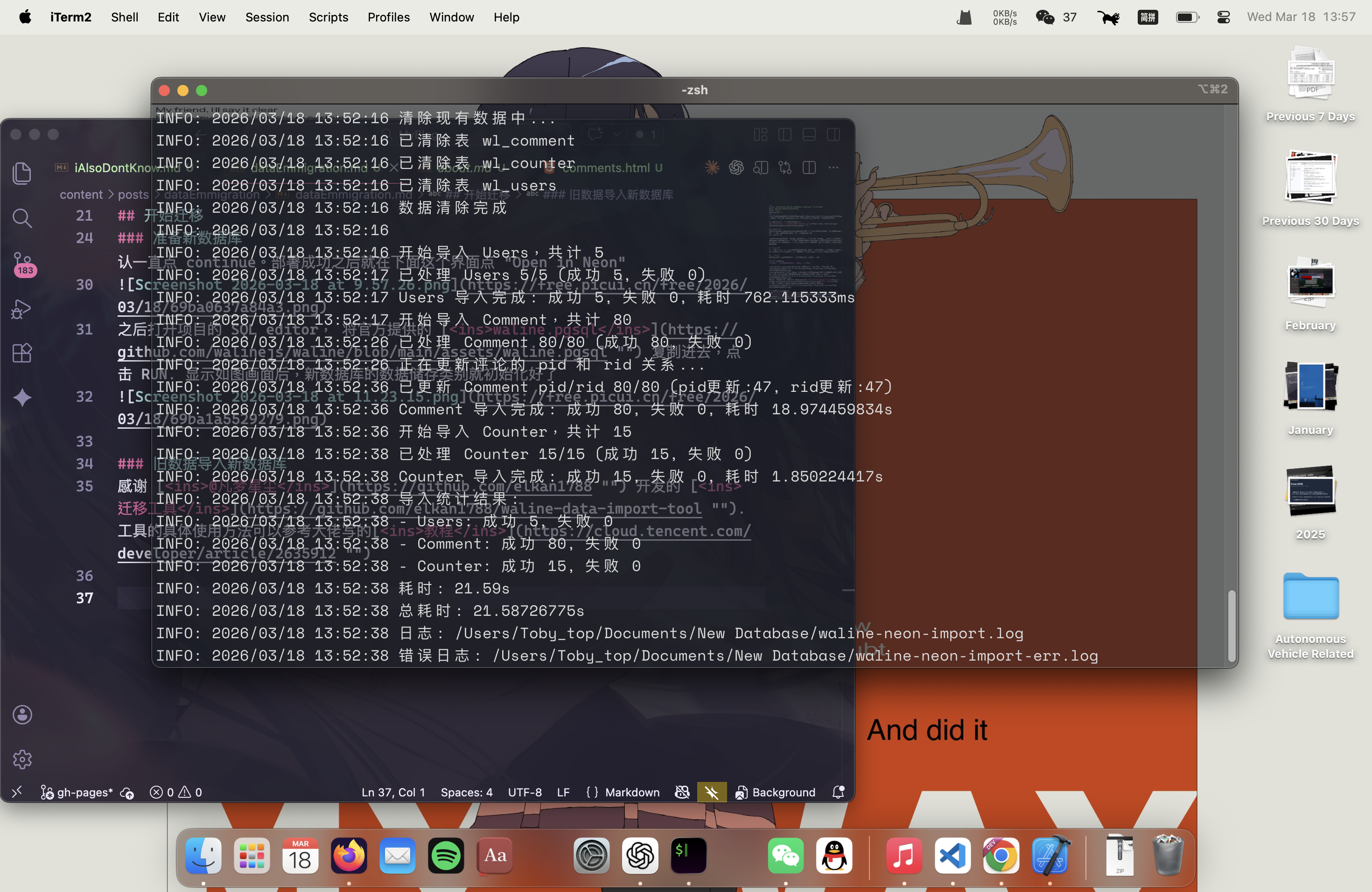1372x892 pixels.
Task: Open VS Code notifications bell
Action: [838, 792]
